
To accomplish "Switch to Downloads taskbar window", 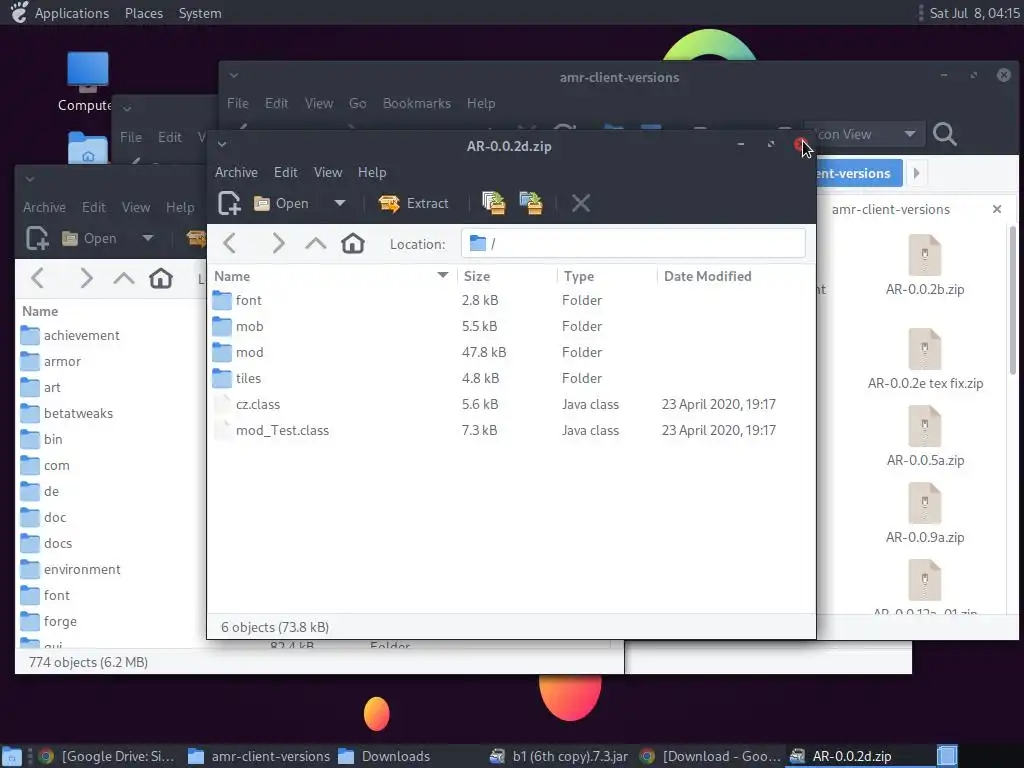I will (385, 756).
